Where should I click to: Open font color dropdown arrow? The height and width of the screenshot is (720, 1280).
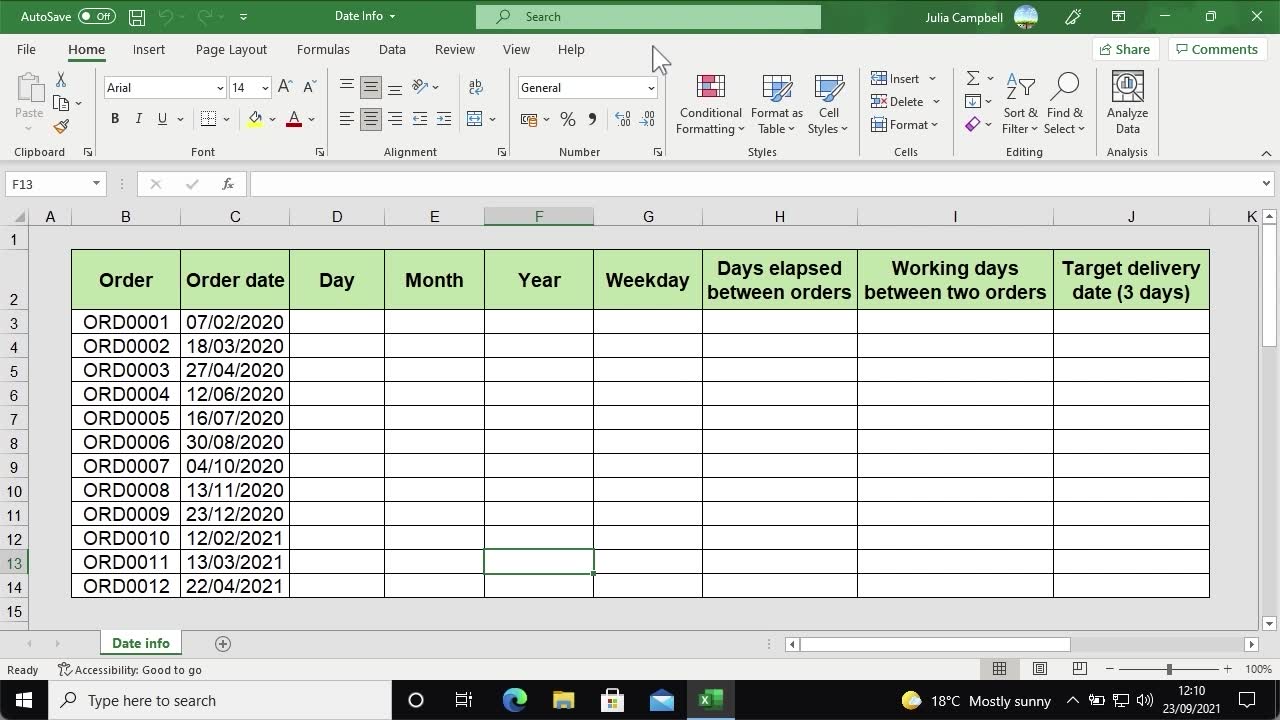311,120
